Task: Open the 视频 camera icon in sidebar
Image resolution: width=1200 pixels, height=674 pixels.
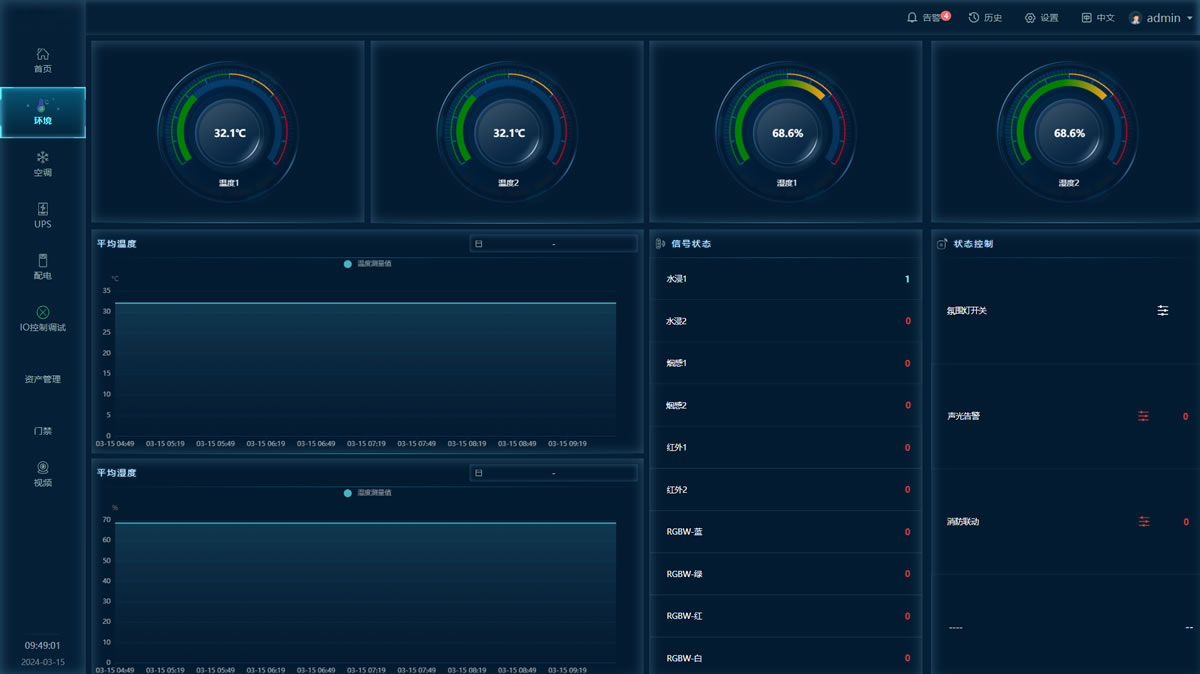Action: [42, 467]
